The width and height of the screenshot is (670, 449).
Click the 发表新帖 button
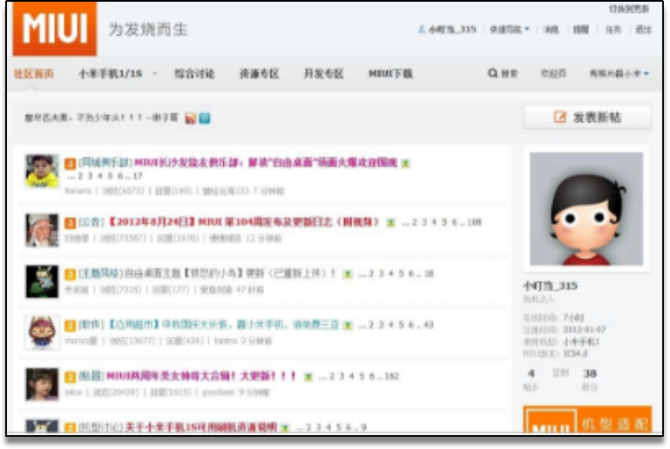587,117
